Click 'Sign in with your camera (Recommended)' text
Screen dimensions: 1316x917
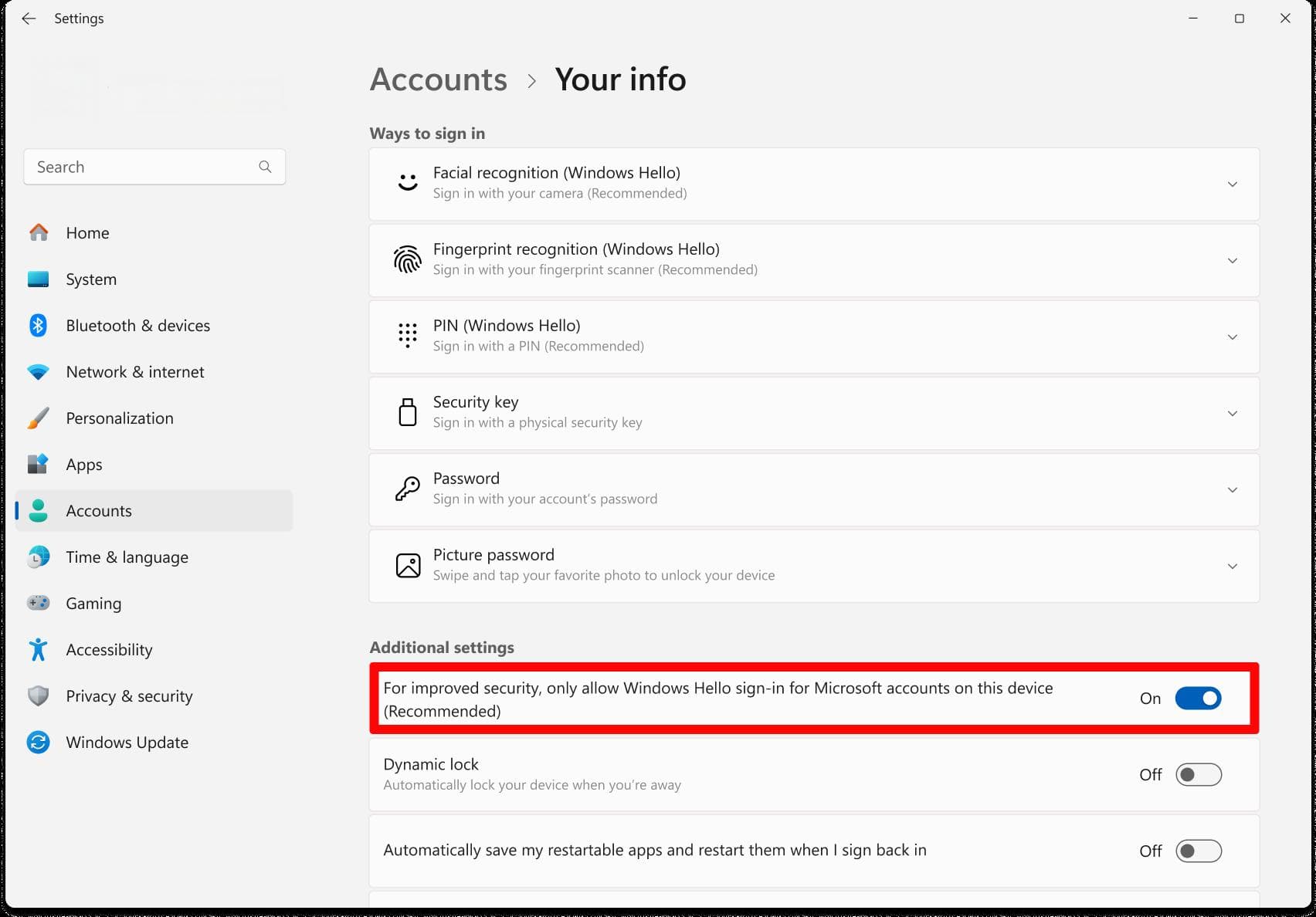560,193
